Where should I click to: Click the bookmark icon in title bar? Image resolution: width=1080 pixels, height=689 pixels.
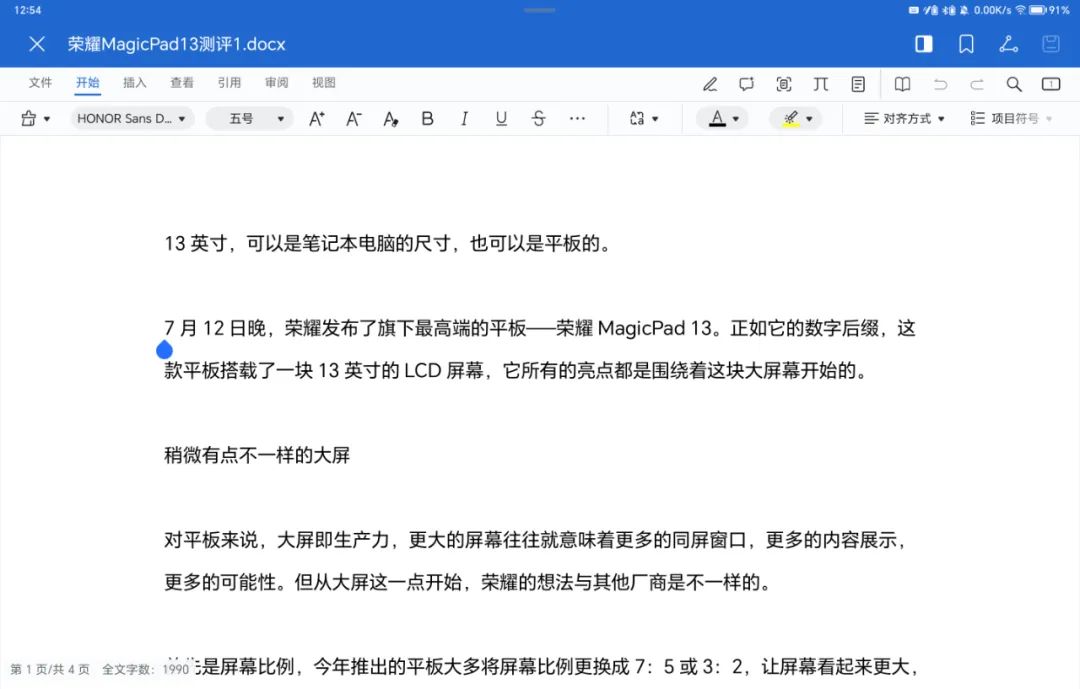pyautogui.click(x=964, y=44)
